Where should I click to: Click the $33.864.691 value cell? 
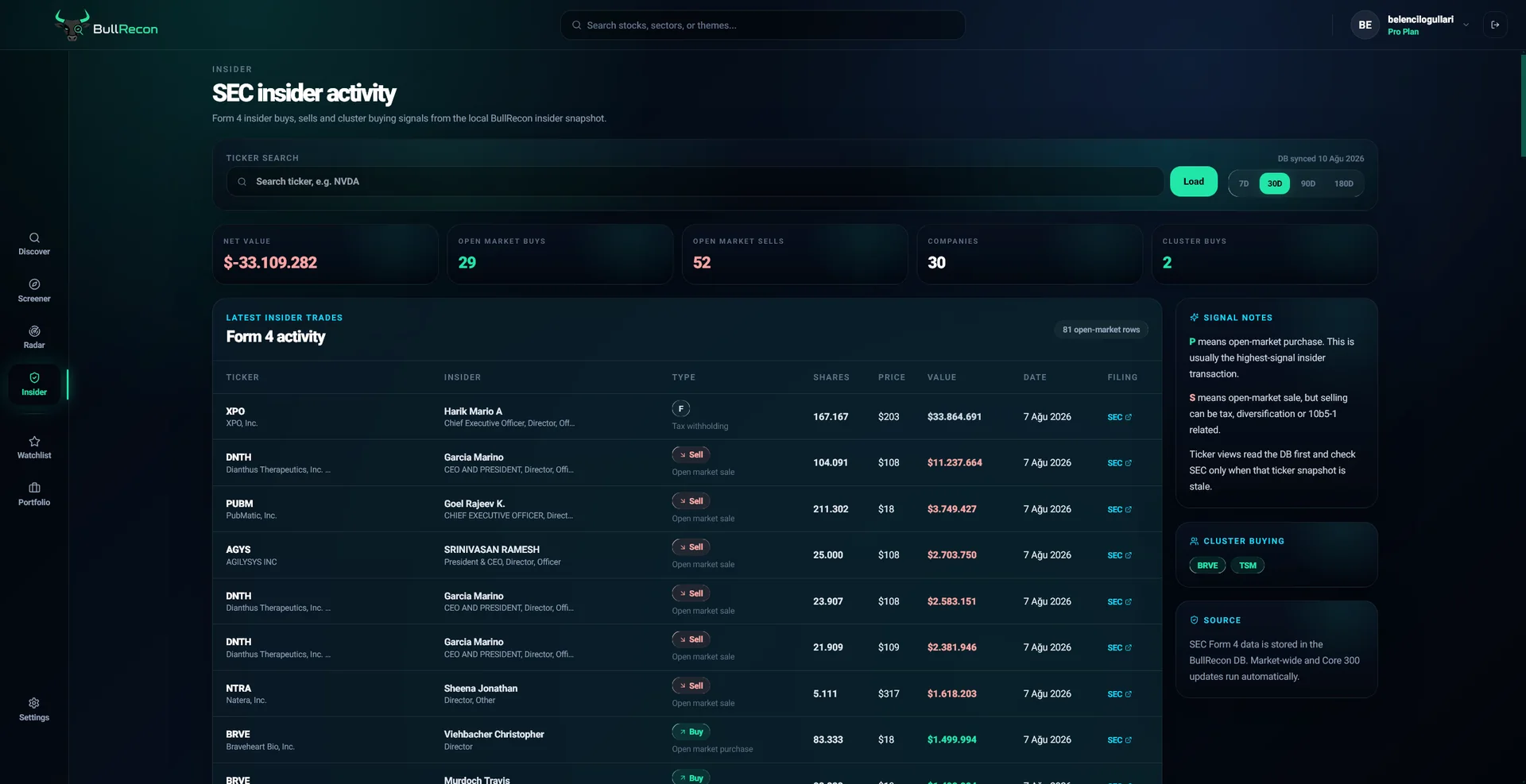click(x=955, y=417)
